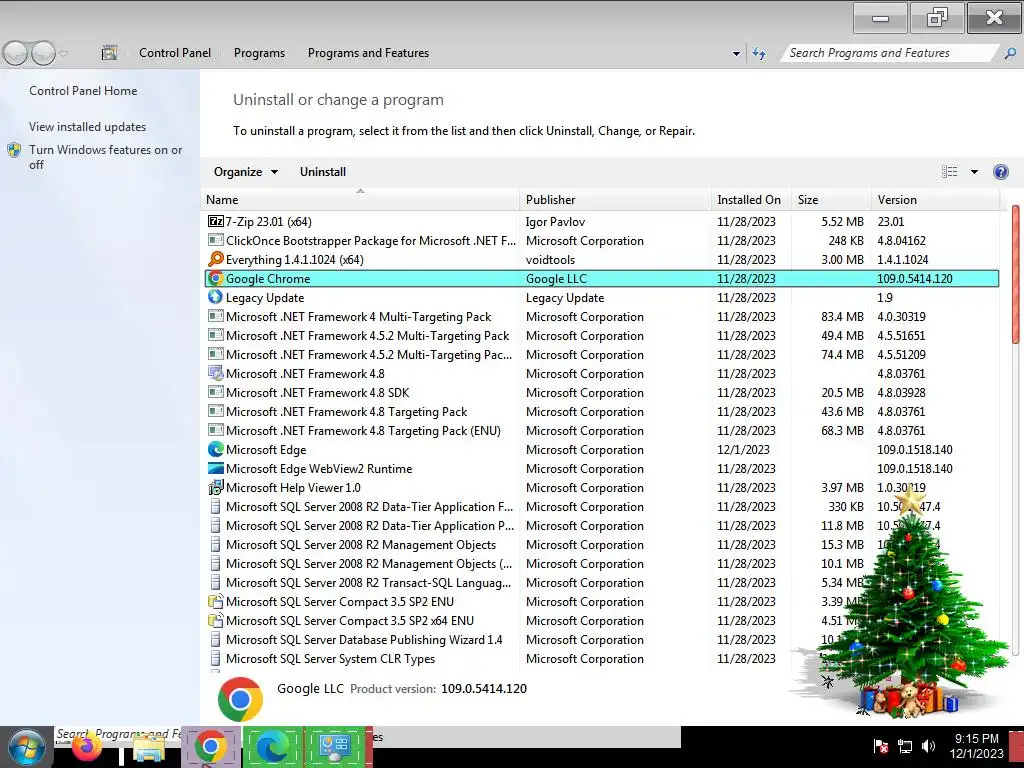Open the recent pages dropdown arrow

point(63,53)
